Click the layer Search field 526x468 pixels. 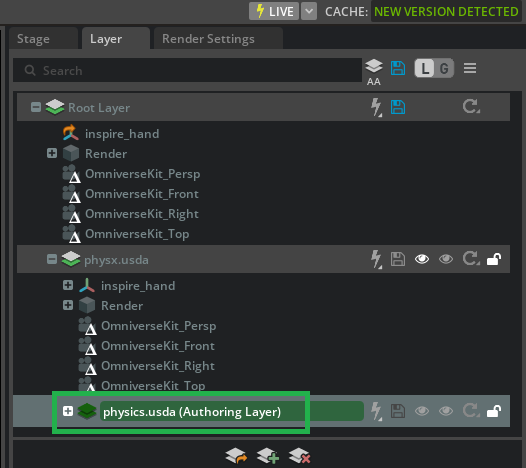(x=187, y=70)
